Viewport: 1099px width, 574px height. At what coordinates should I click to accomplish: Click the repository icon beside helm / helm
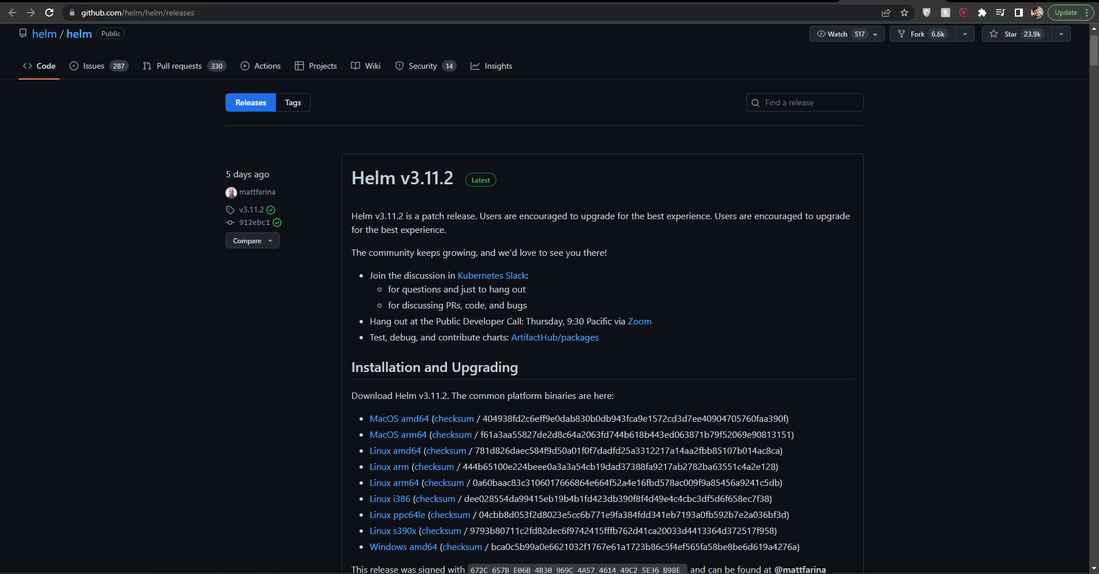coord(23,34)
